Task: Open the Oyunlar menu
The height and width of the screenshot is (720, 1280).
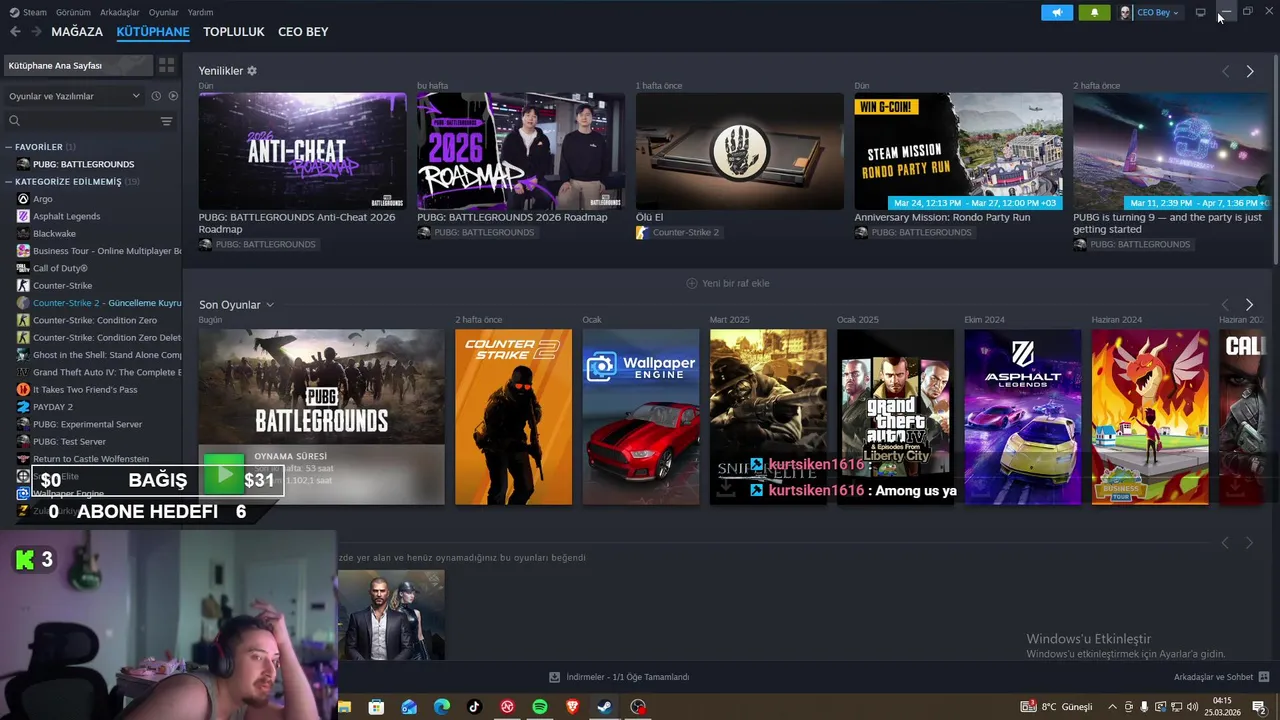Action: coord(163,13)
